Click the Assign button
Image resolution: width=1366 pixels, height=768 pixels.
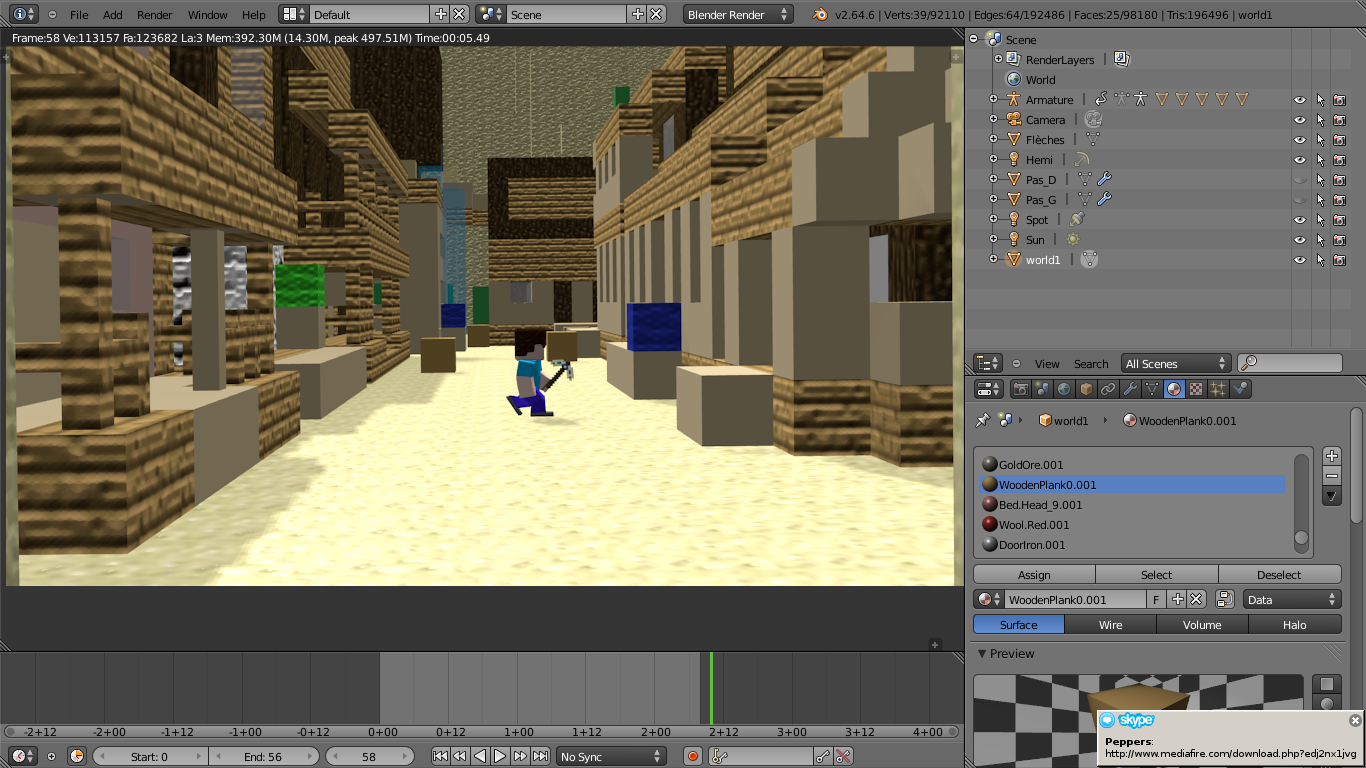point(1034,574)
